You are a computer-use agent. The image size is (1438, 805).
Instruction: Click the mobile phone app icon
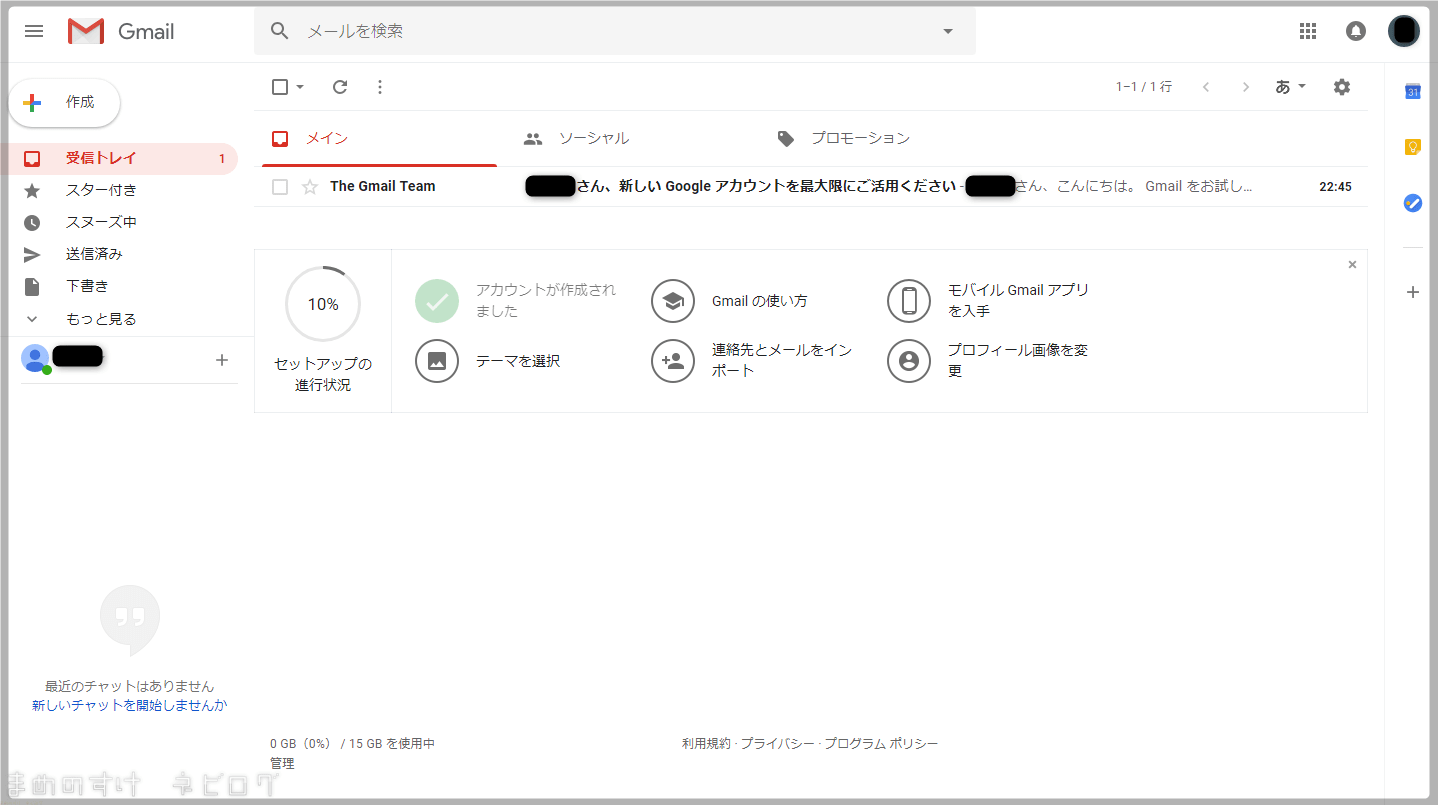click(x=909, y=301)
